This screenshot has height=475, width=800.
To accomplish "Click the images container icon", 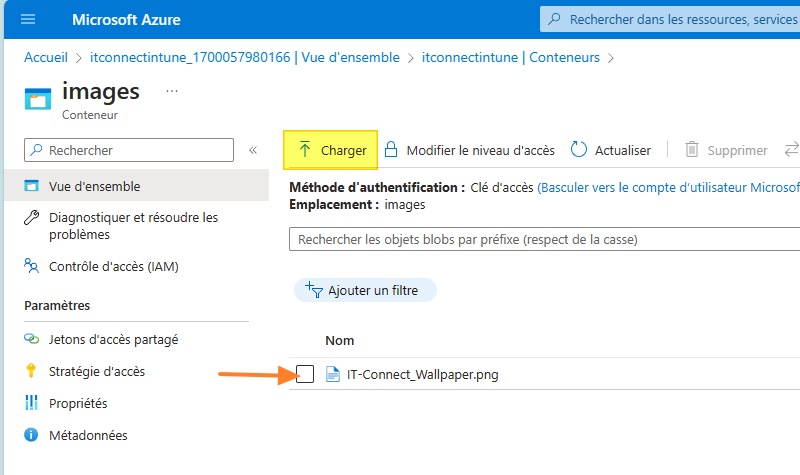I will click(38, 99).
